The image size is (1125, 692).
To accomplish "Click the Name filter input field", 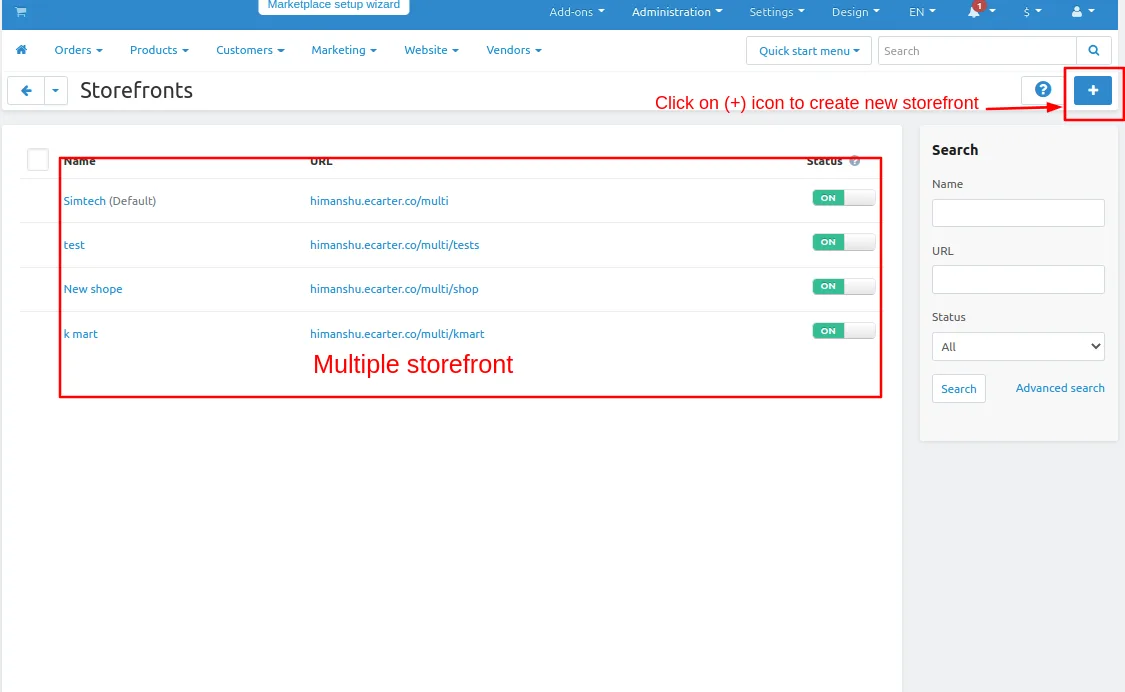I will [x=1018, y=212].
